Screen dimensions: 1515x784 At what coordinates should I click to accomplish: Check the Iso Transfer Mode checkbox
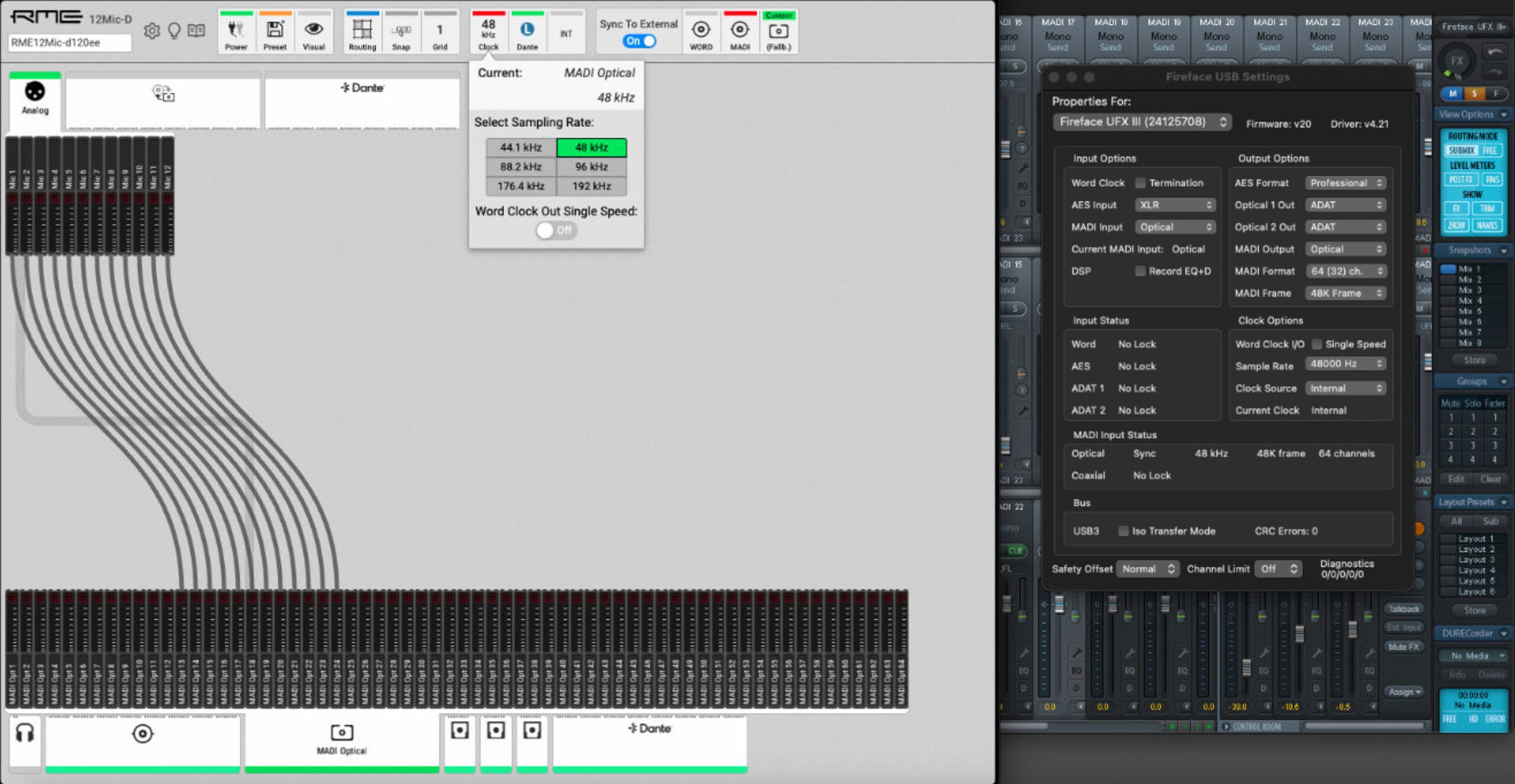[x=1123, y=531]
